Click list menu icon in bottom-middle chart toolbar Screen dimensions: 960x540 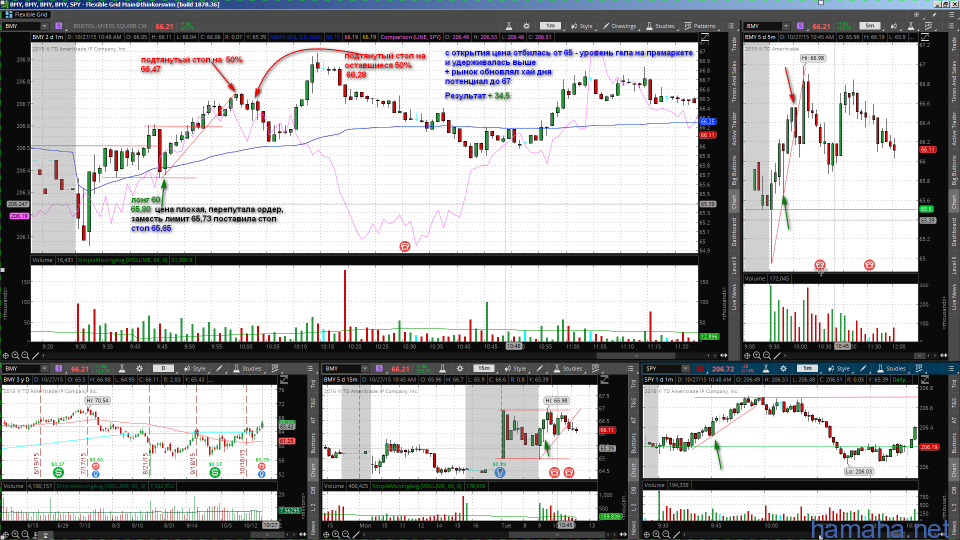tap(631, 369)
